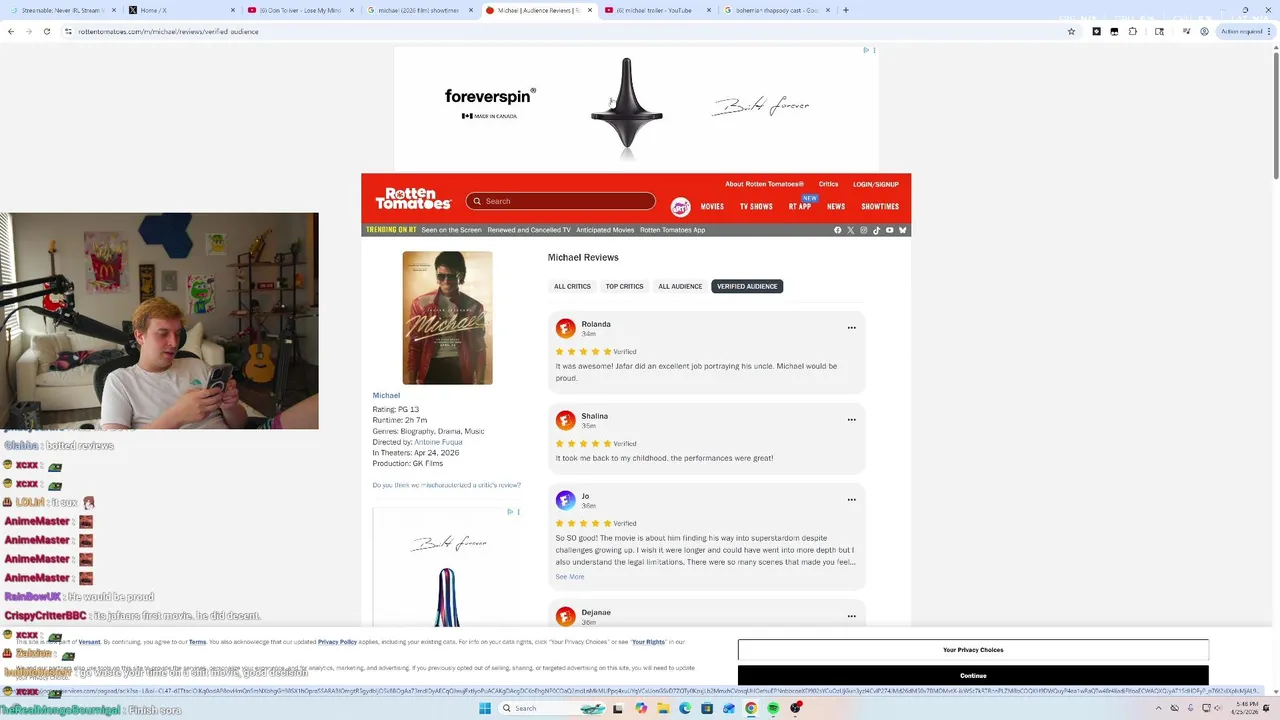Open the RT App menu
Image resolution: width=1280 pixels, height=720 pixels.
click(800, 207)
